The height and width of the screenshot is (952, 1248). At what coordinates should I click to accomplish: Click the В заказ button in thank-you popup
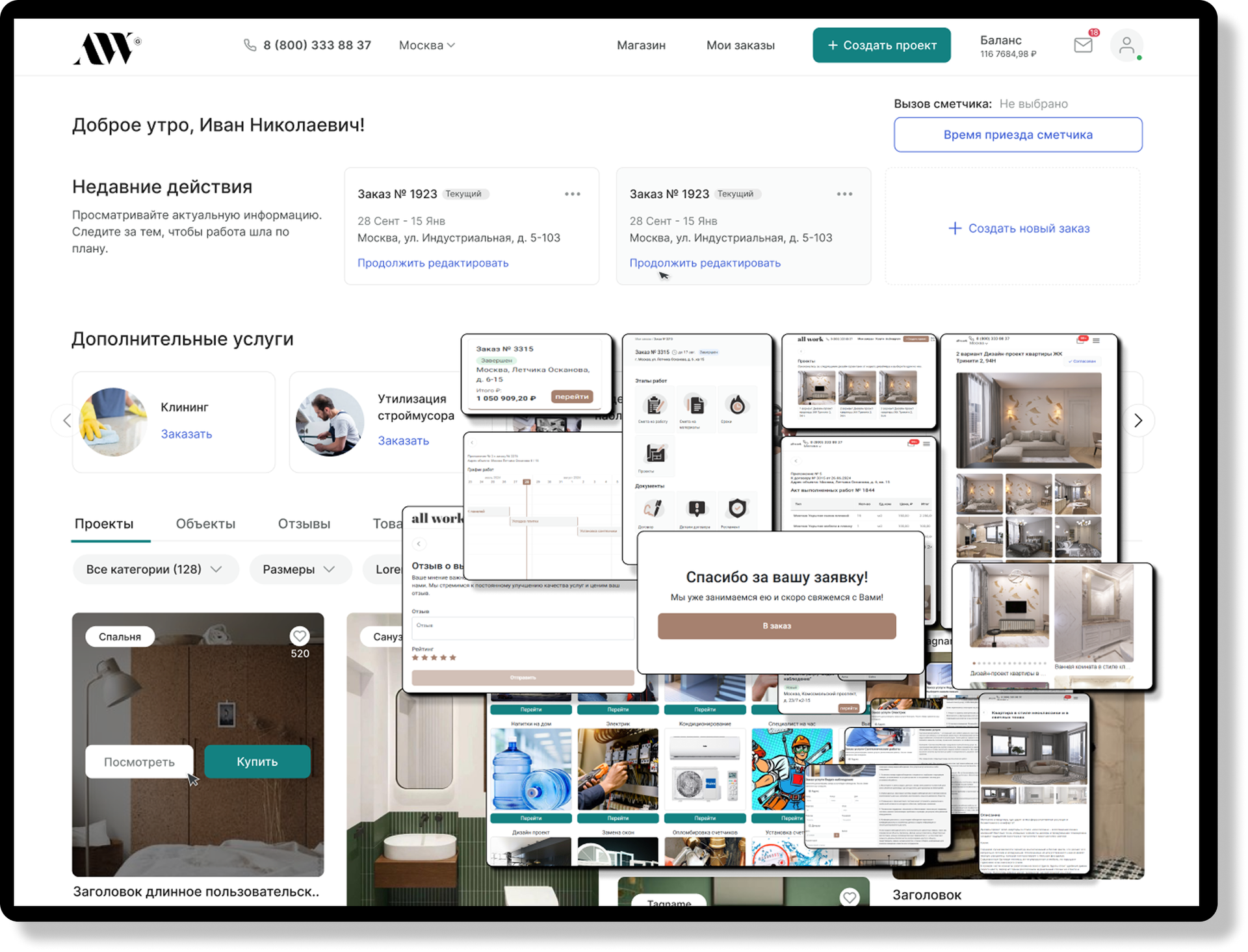click(777, 626)
